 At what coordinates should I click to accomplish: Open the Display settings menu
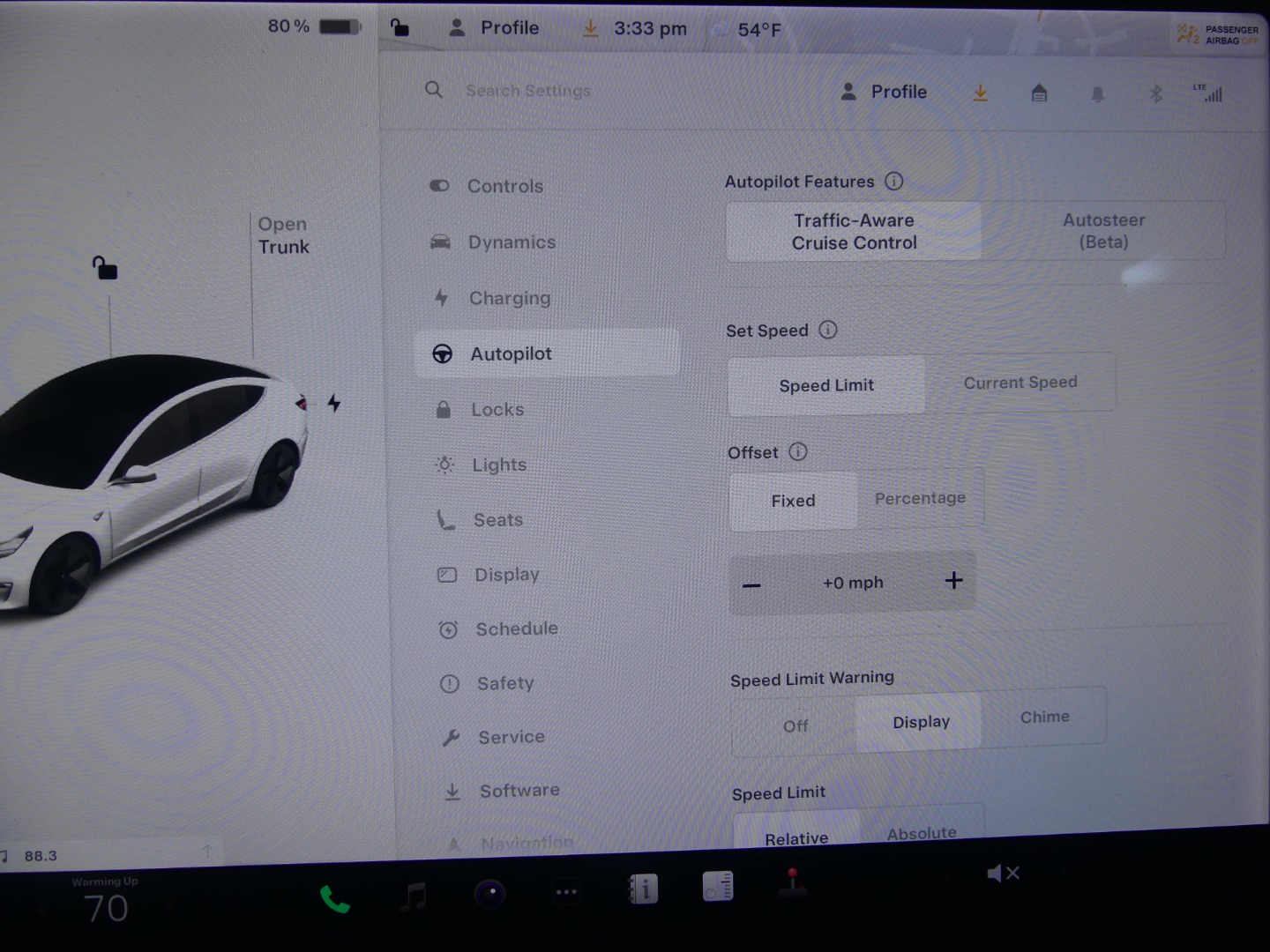tap(506, 575)
